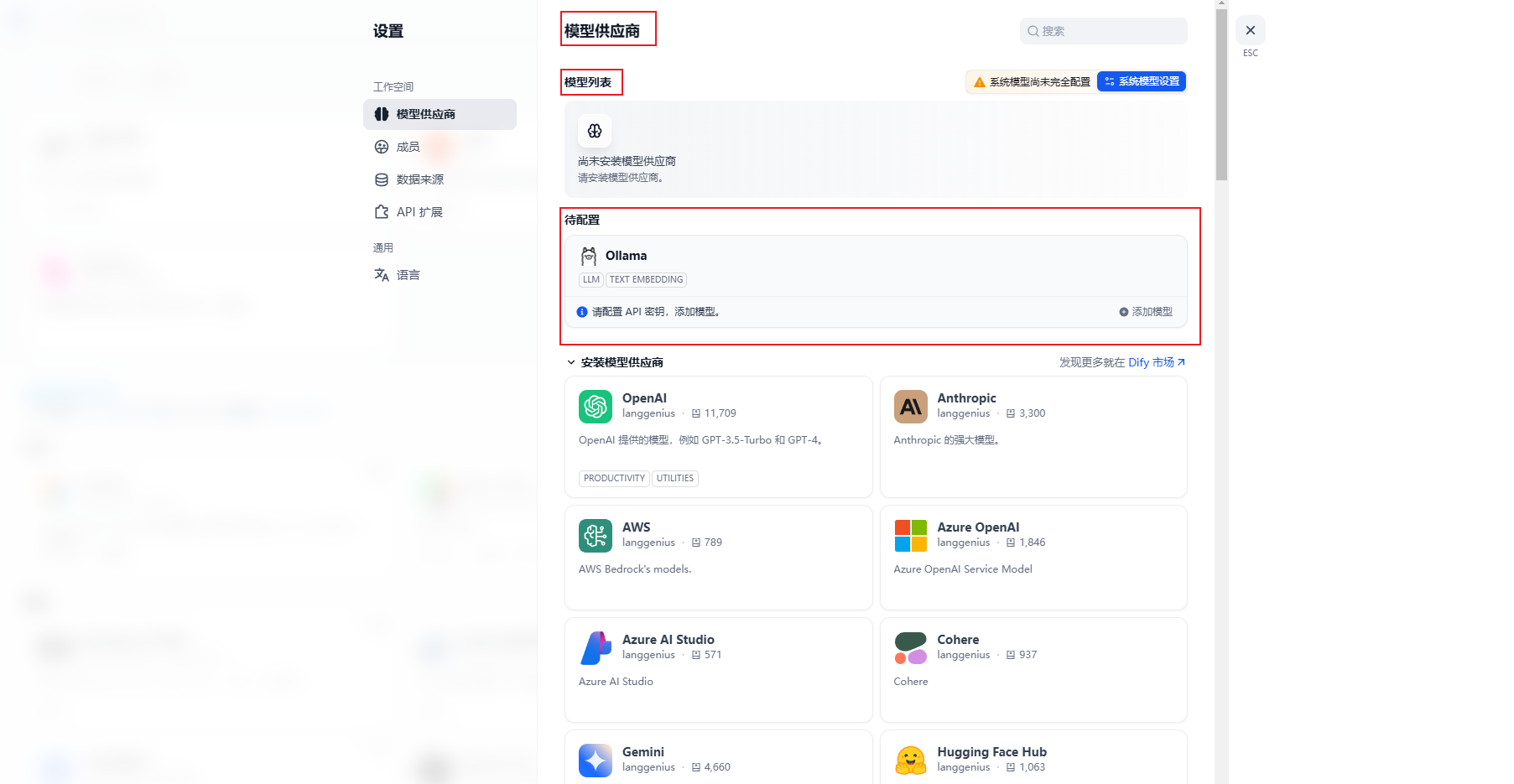The width and height of the screenshot is (1514, 784).
Task: Click the 成员 members icon
Action: pyautogui.click(x=382, y=147)
